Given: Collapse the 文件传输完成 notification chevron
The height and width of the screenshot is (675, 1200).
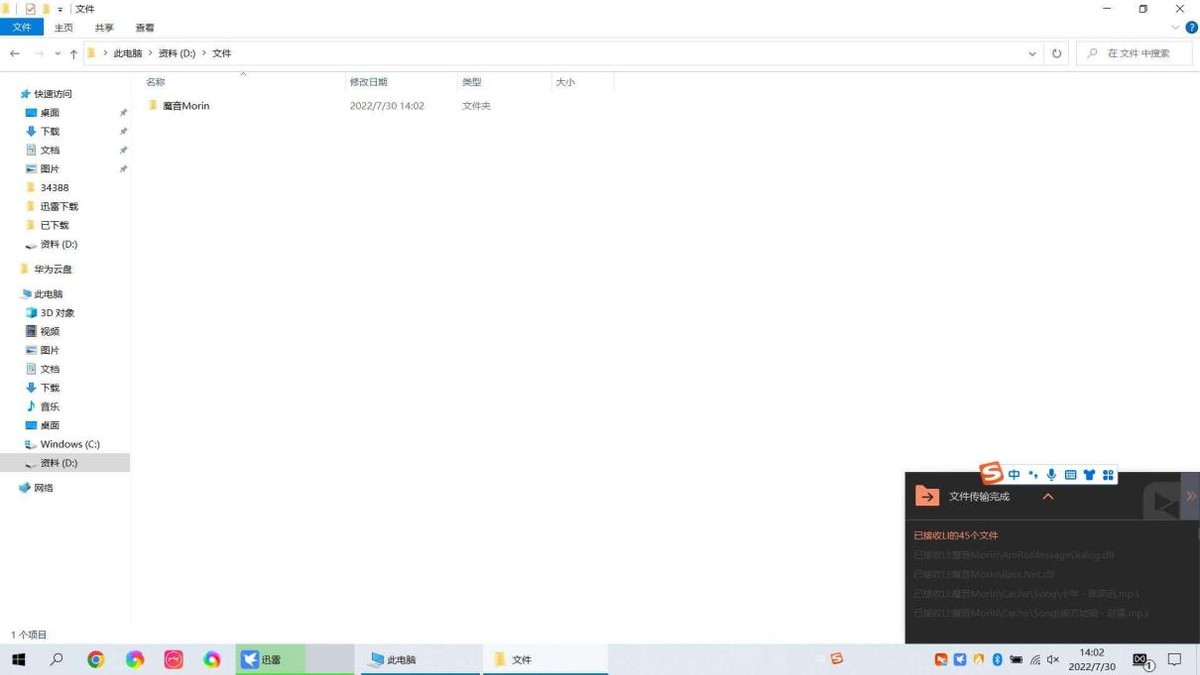Looking at the screenshot, I should coord(1048,496).
